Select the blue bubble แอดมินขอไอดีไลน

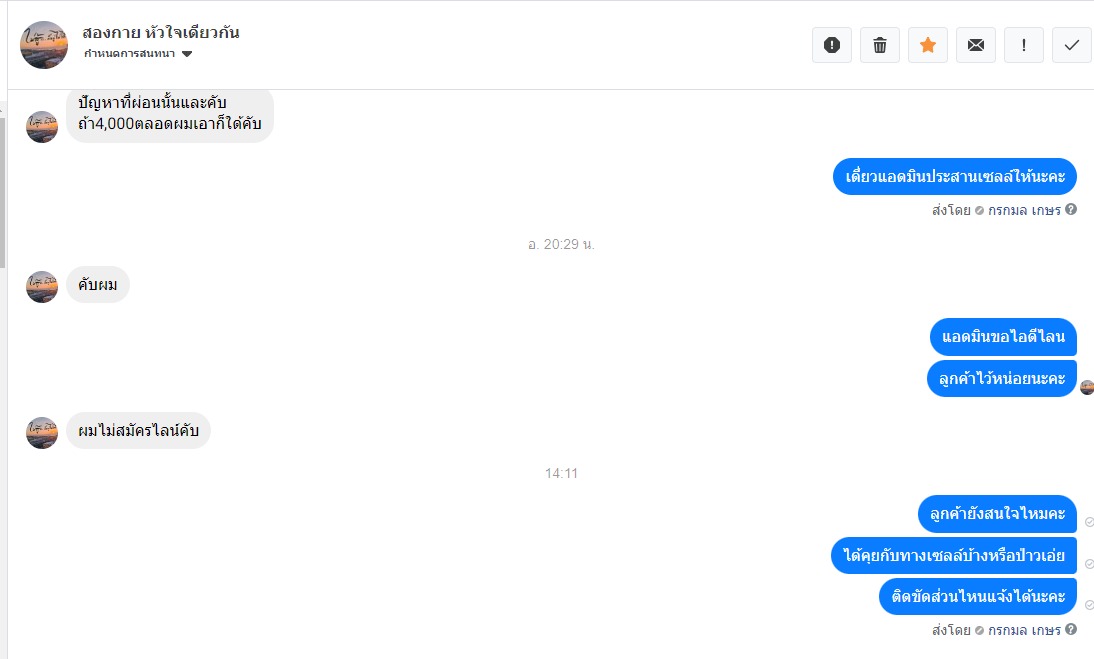coord(1003,337)
